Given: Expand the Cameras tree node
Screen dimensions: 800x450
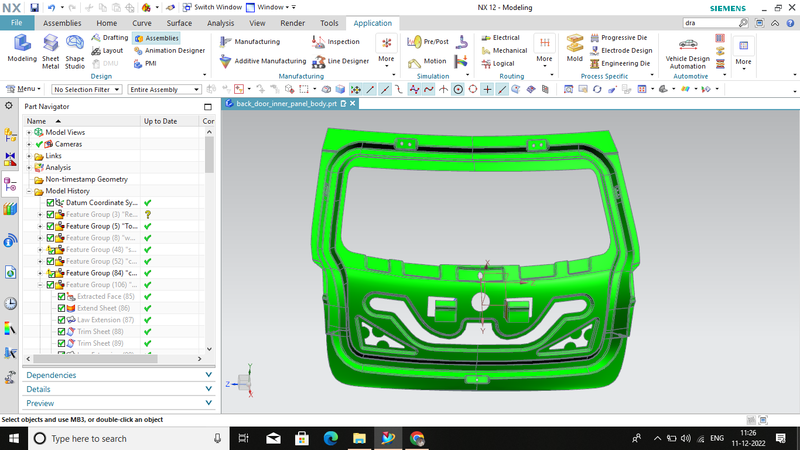Looking at the screenshot, I should pos(29,144).
